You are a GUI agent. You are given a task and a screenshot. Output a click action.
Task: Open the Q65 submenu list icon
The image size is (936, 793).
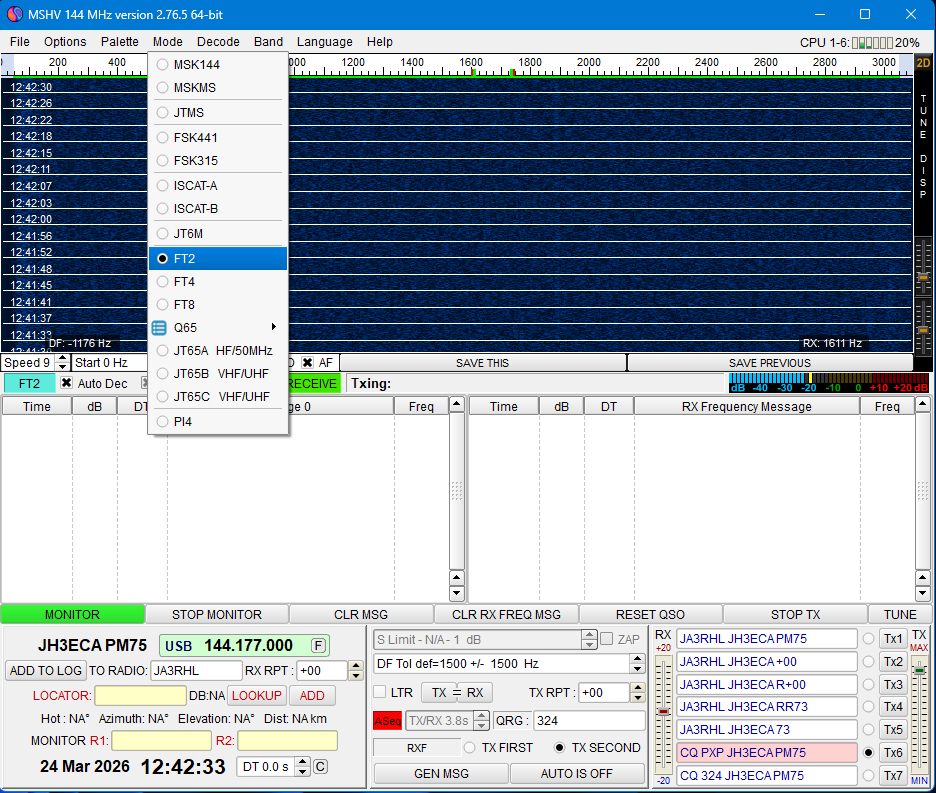tap(159, 327)
